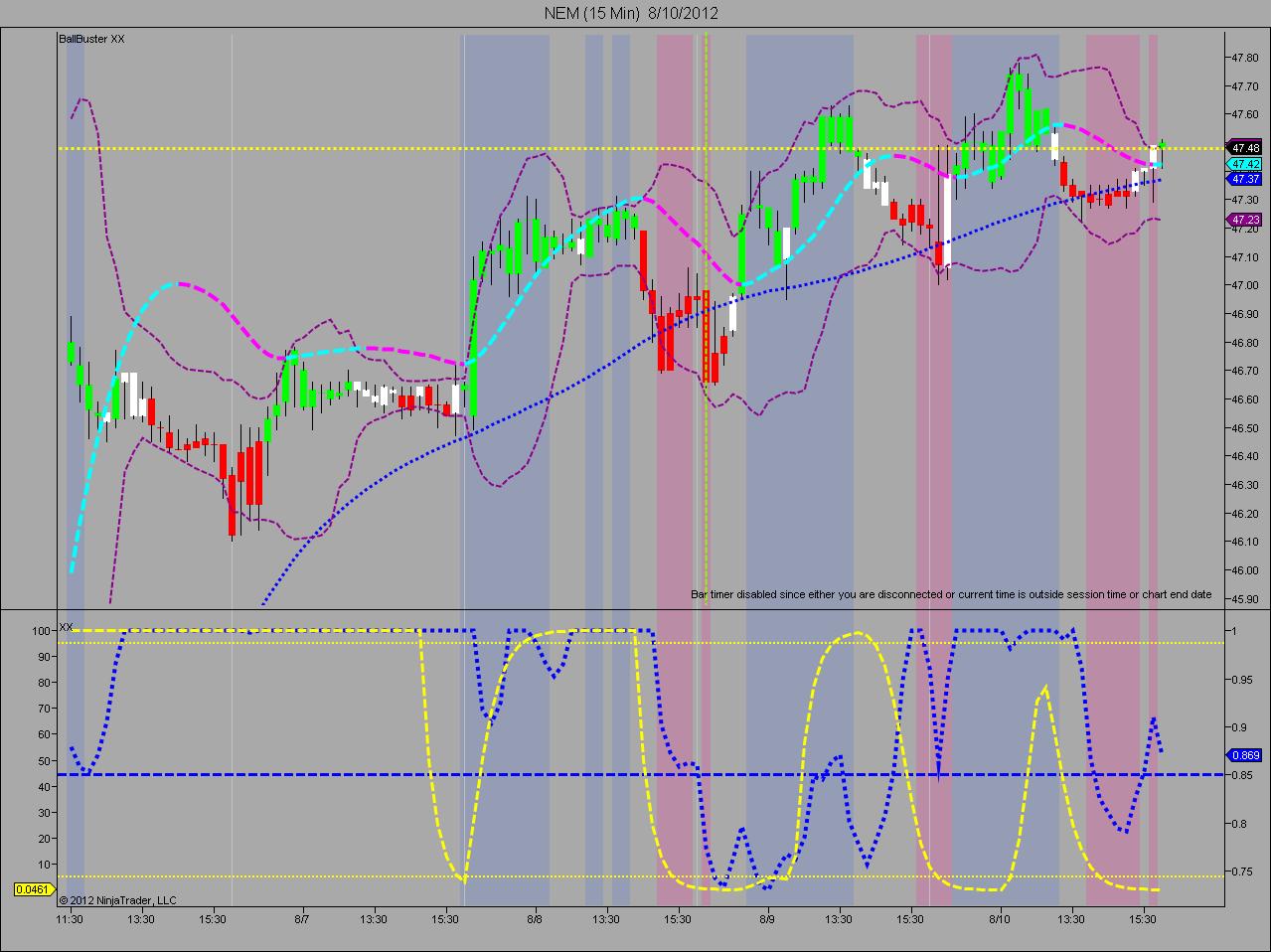
Task: Click the 46.60 price axis label
Action: 1246,399
